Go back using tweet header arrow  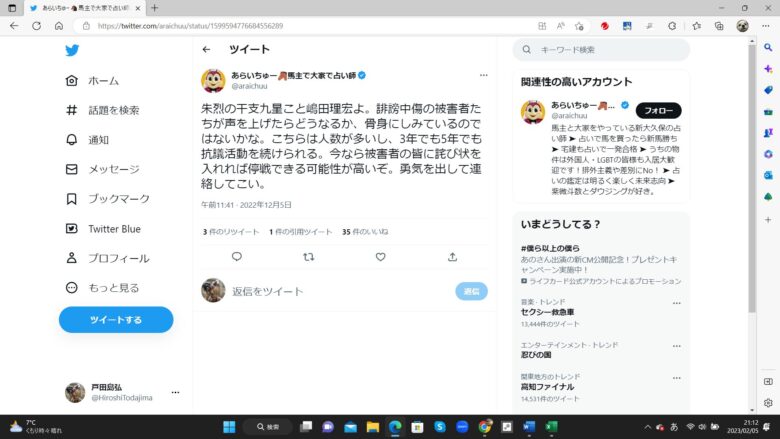coord(206,49)
